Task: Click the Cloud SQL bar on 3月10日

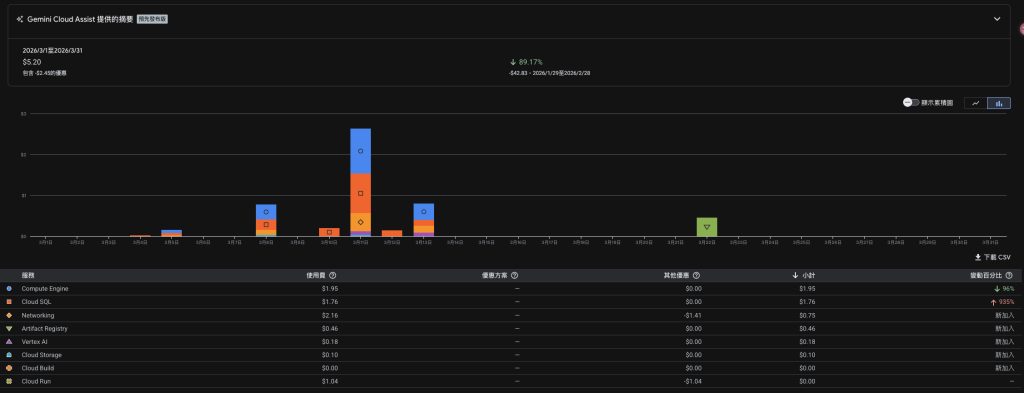Action: pyautogui.click(x=329, y=232)
